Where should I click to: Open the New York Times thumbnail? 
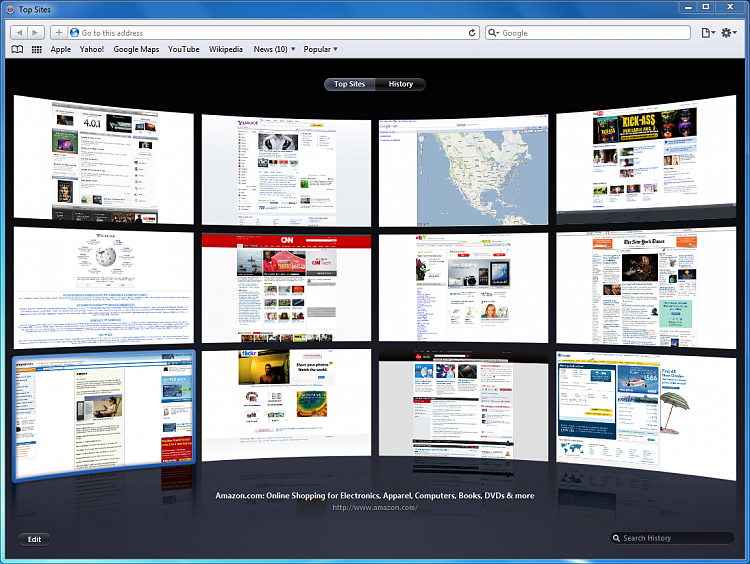646,287
